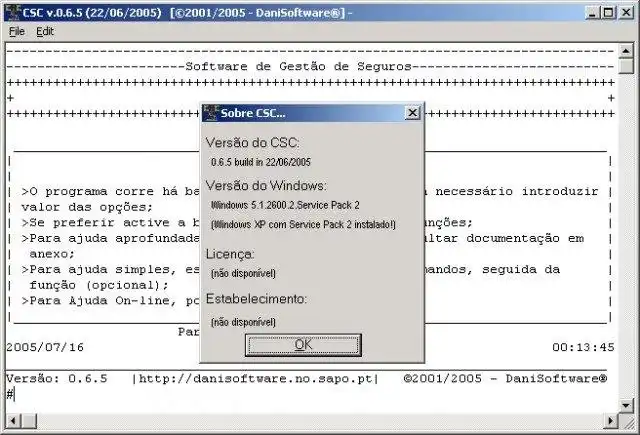Image resolution: width=640 pixels, height=435 pixels.
Task: Click the 'valor das opções;' line
Action: point(87,208)
